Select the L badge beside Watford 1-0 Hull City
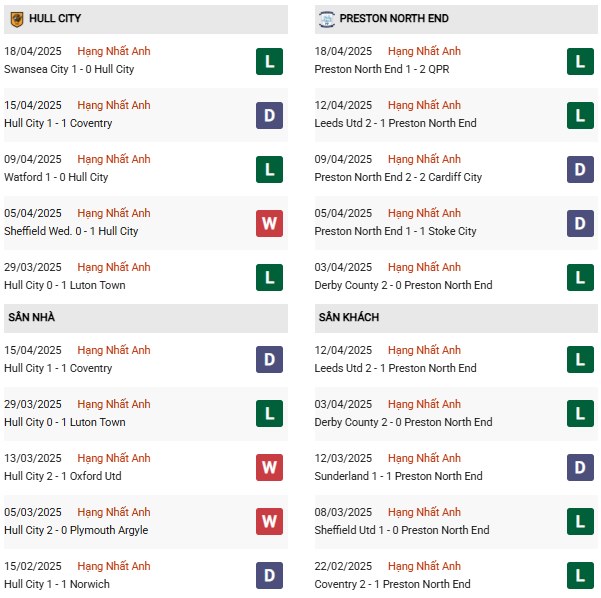601x598 pixels. 269,169
